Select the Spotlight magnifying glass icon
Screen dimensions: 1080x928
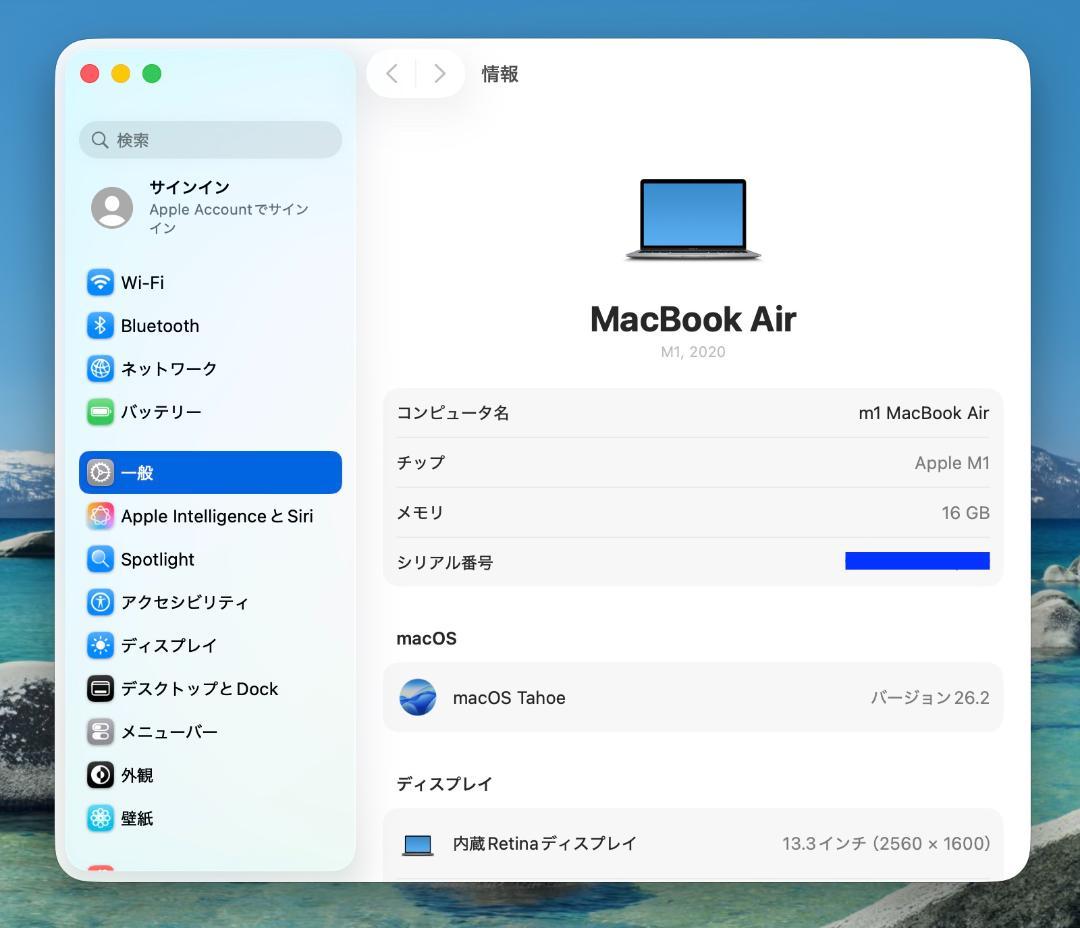pos(100,559)
